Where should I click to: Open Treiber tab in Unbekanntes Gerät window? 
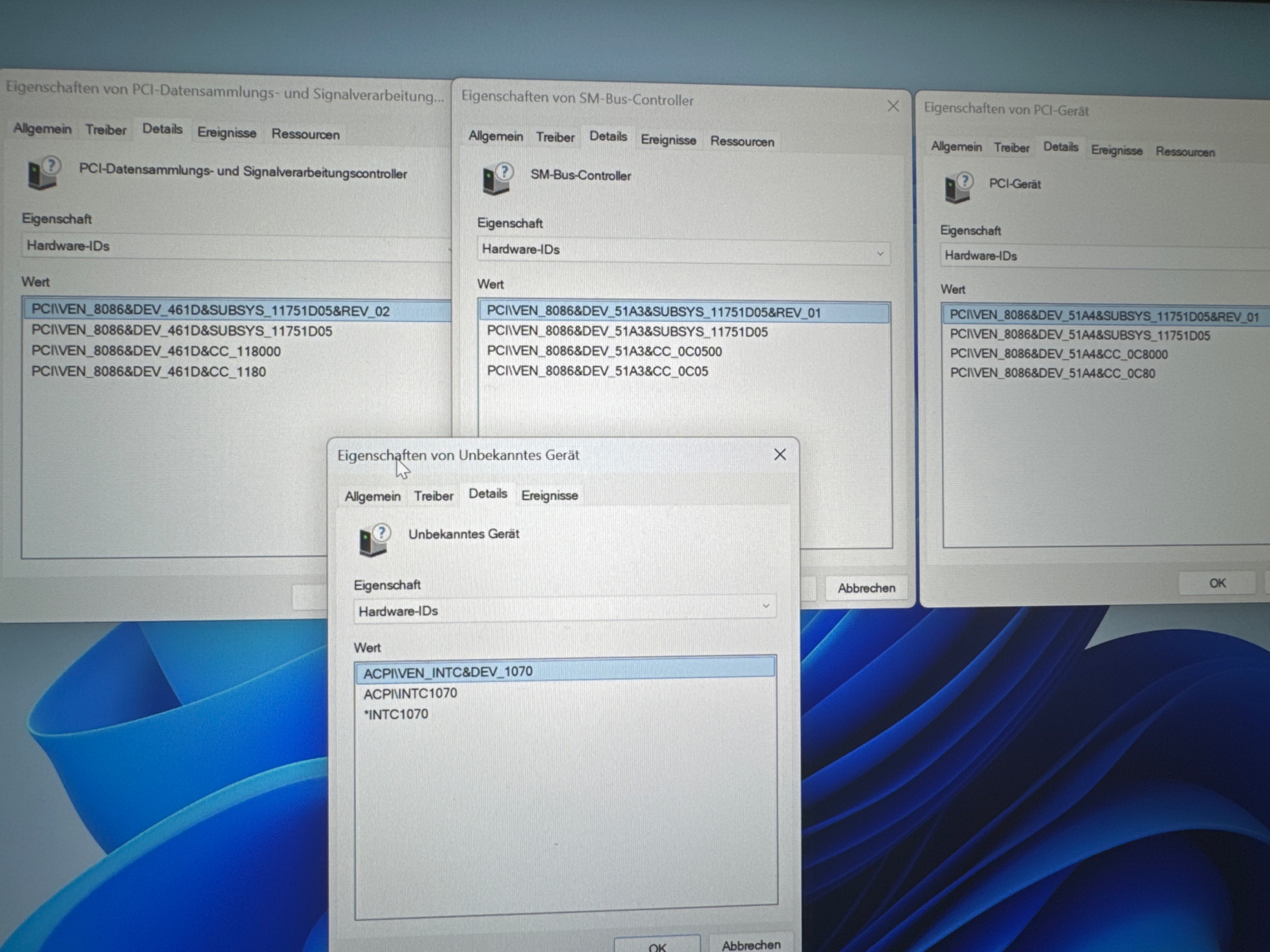coord(434,496)
